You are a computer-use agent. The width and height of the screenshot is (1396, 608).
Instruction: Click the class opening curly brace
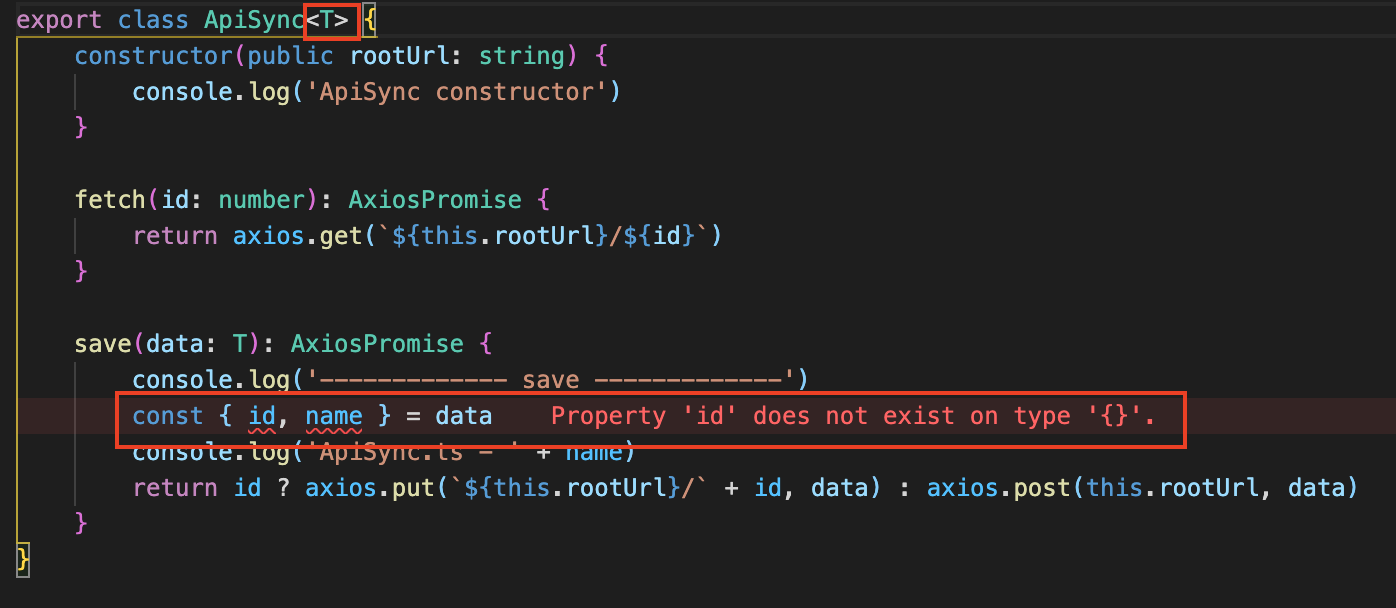pyautogui.click(x=370, y=20)
